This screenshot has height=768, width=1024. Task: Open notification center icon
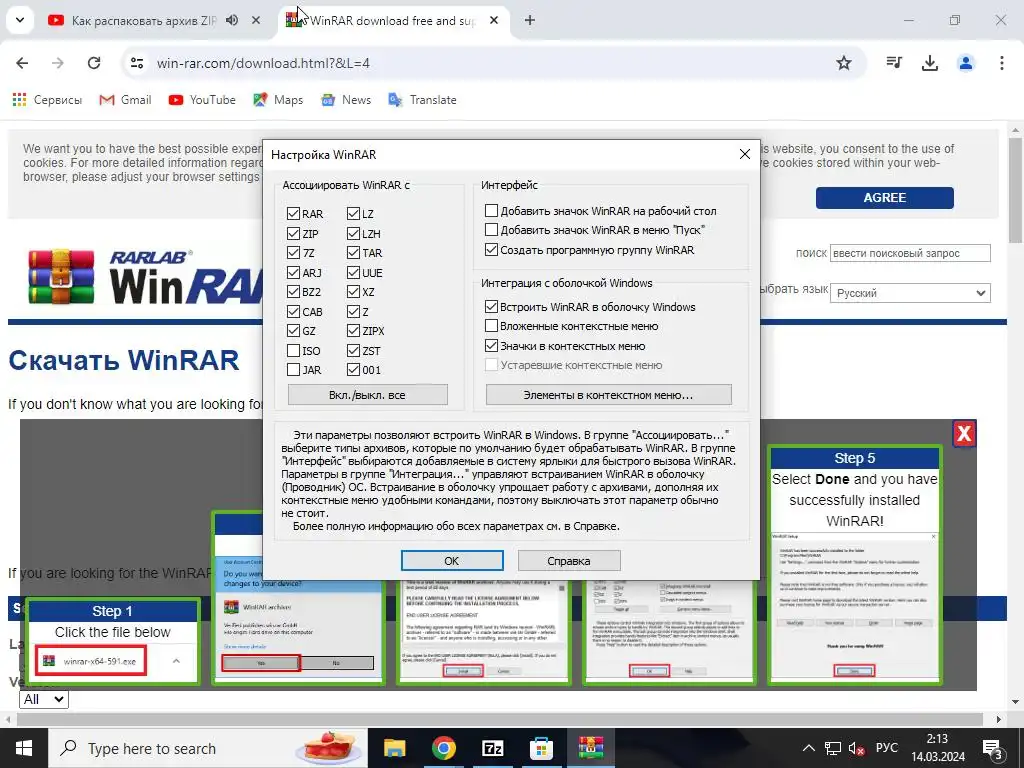tap(993, 750)
